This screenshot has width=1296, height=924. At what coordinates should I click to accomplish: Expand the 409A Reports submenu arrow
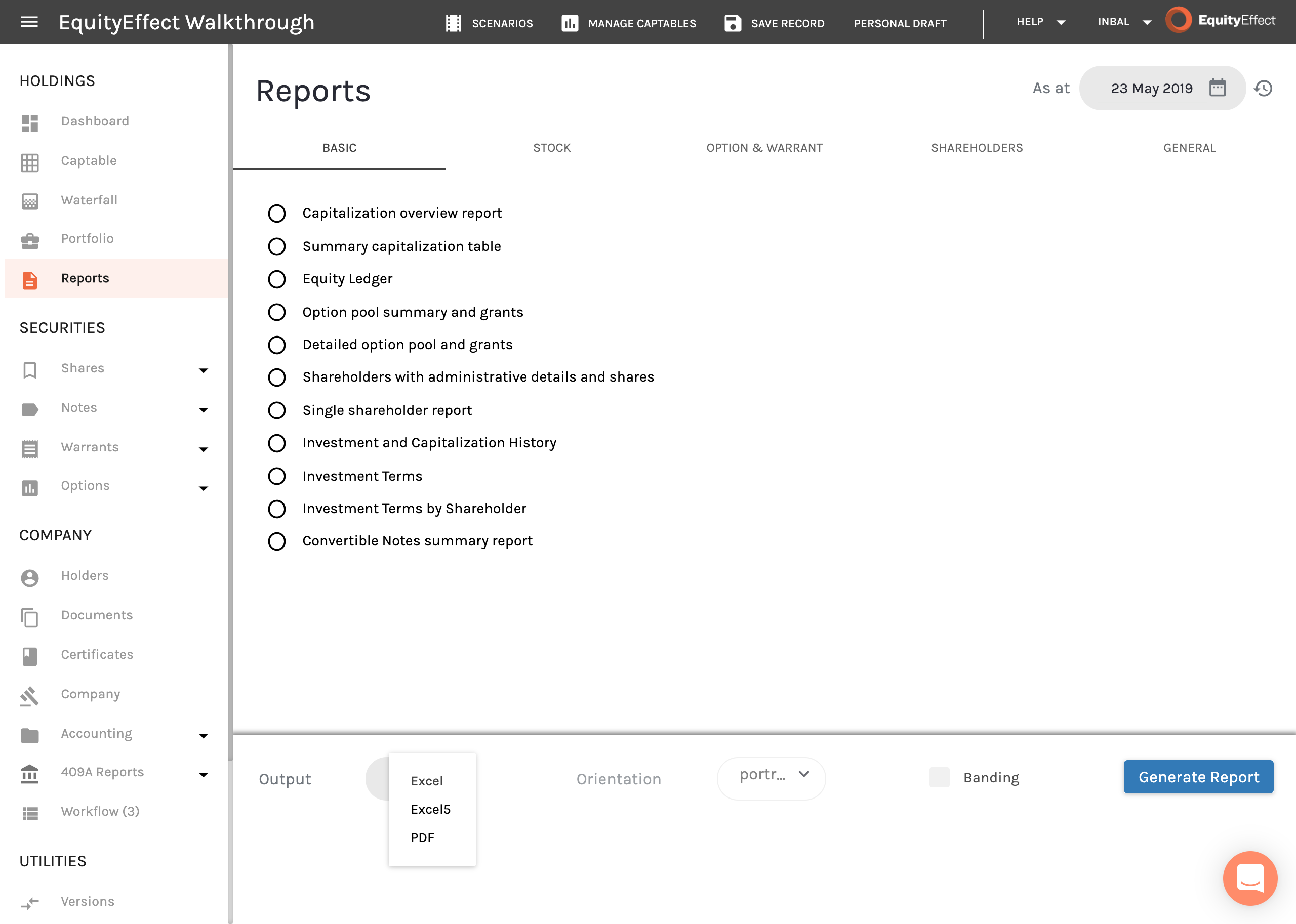203,775
